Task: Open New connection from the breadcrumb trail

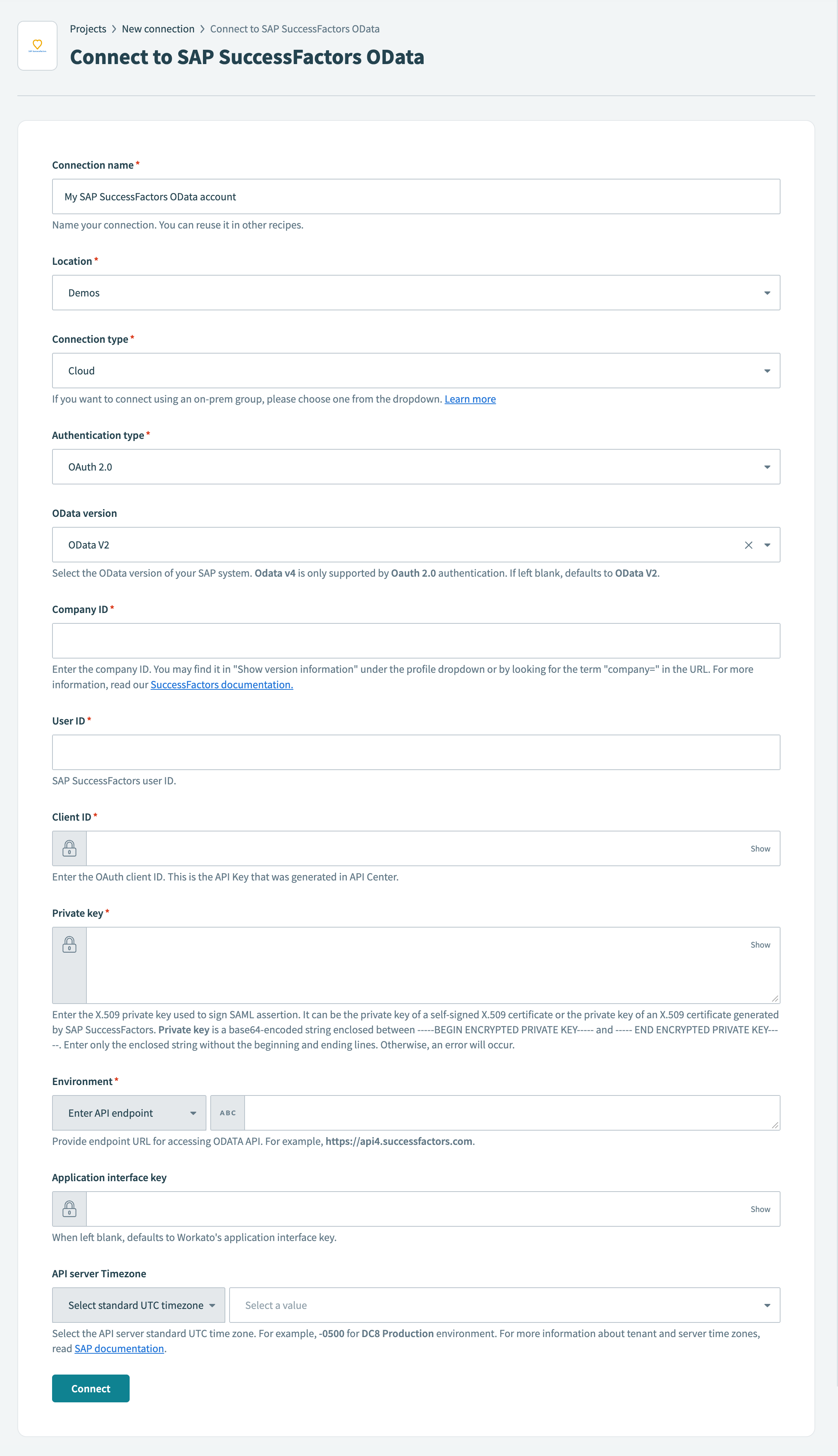Action: [x=158, y=28]
